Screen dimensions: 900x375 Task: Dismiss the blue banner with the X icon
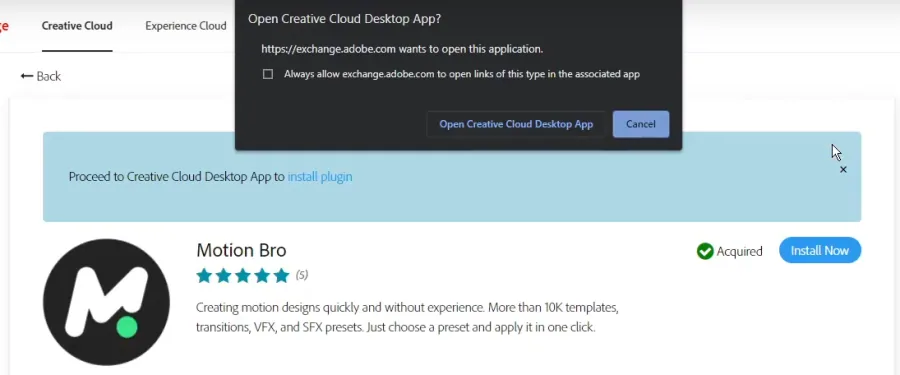point(843,169)
